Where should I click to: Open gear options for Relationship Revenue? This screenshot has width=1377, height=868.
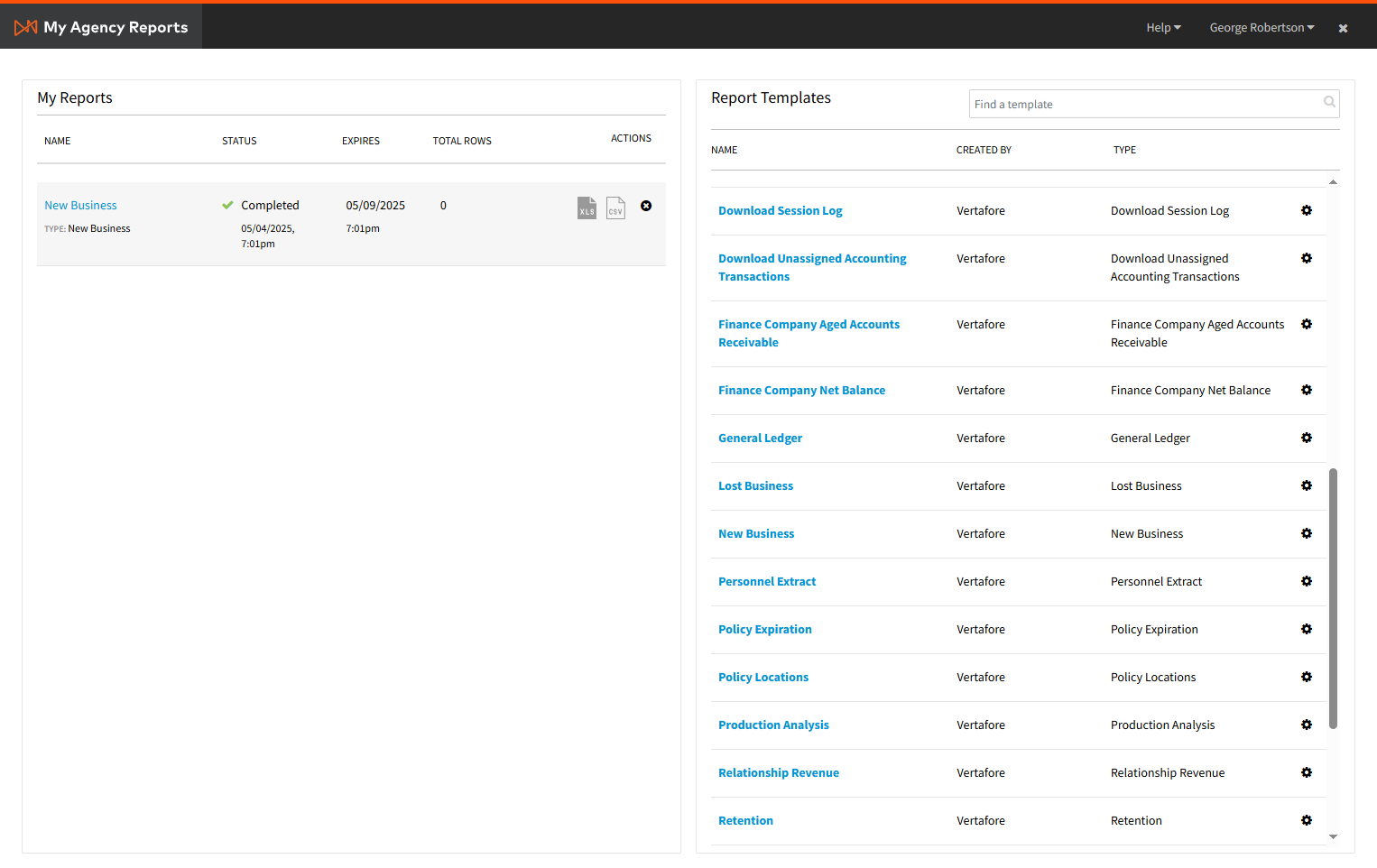1307,772
